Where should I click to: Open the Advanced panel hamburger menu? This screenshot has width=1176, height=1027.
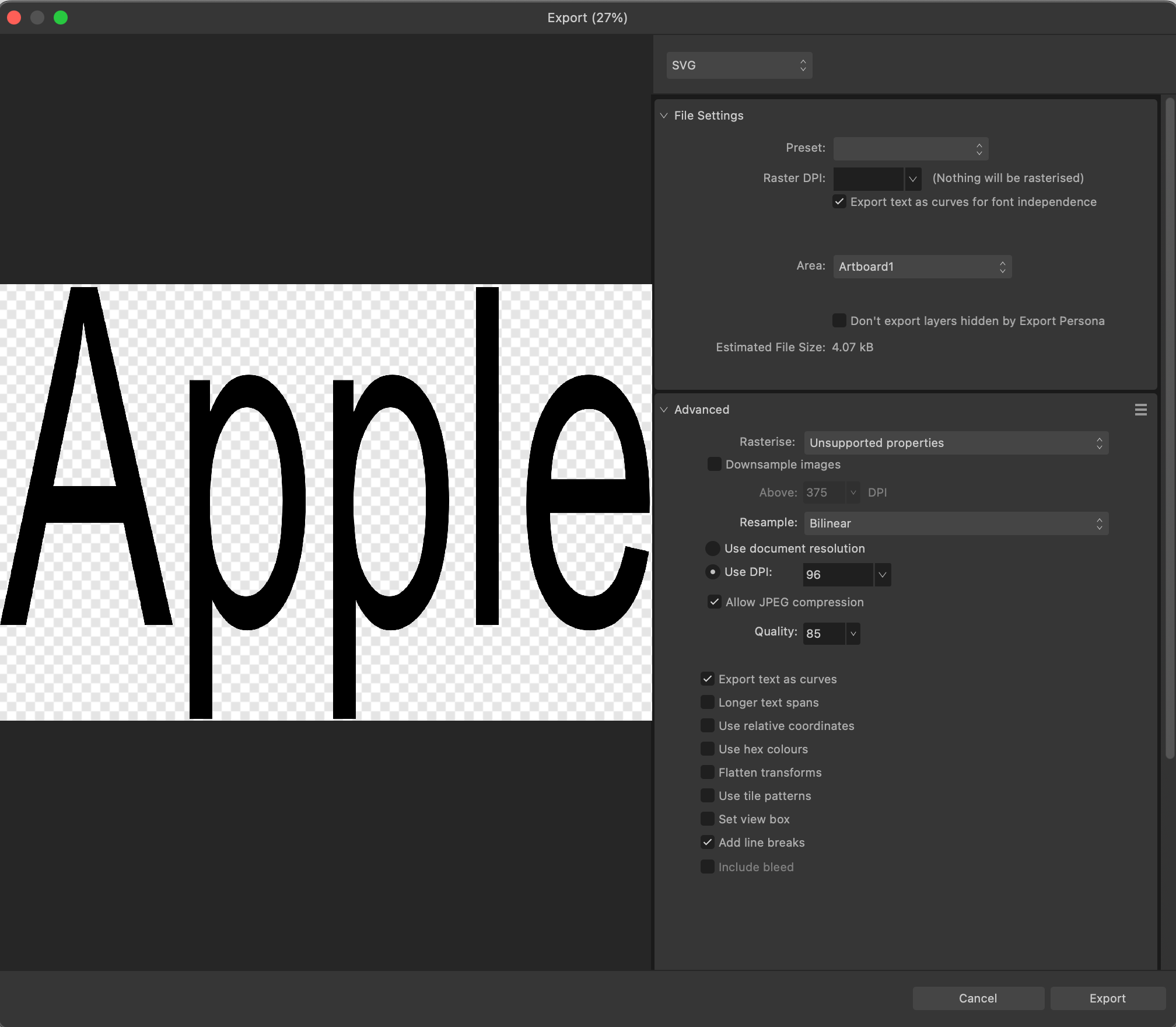pyautogui.click(x=1140, y=410)
